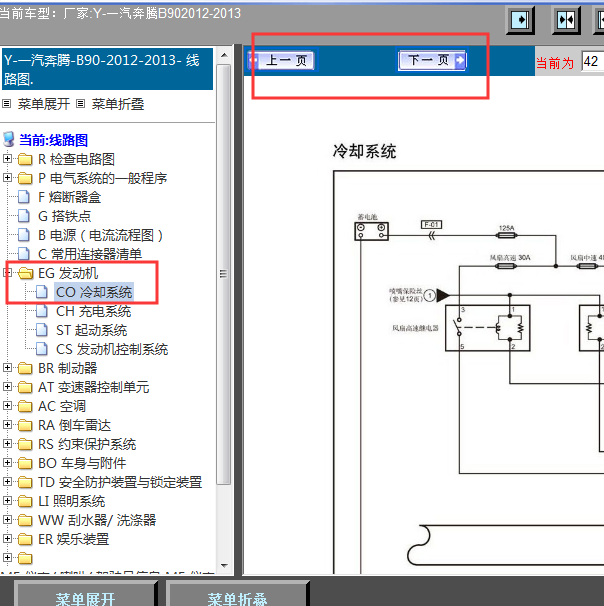Expand the RA 倒车雷达 folder

coord(7,424)
